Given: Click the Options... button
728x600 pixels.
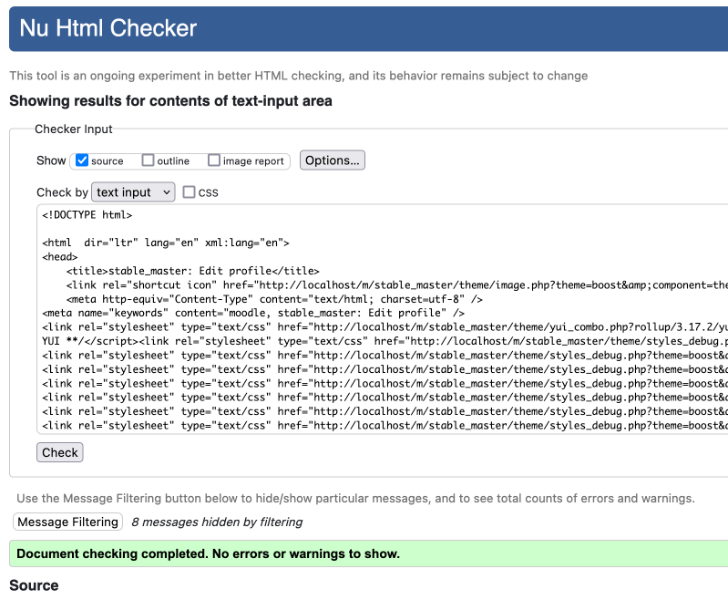Looking at the screenshot, I should tap(332, 160).
